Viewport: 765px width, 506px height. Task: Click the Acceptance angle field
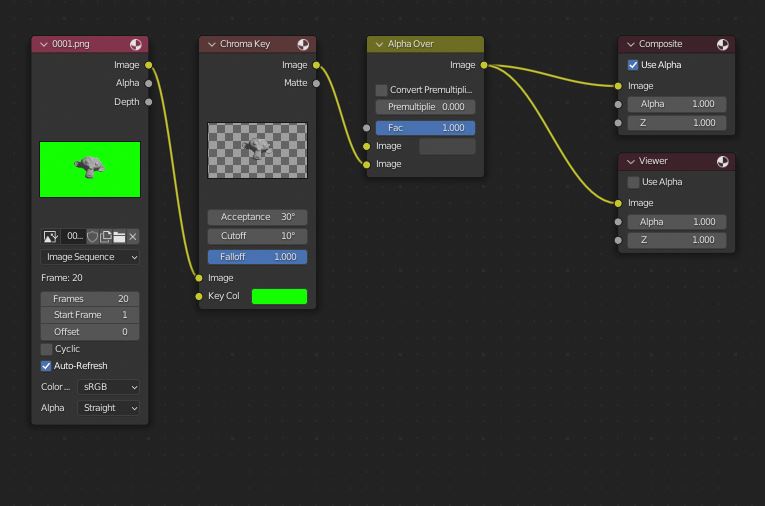257,217
